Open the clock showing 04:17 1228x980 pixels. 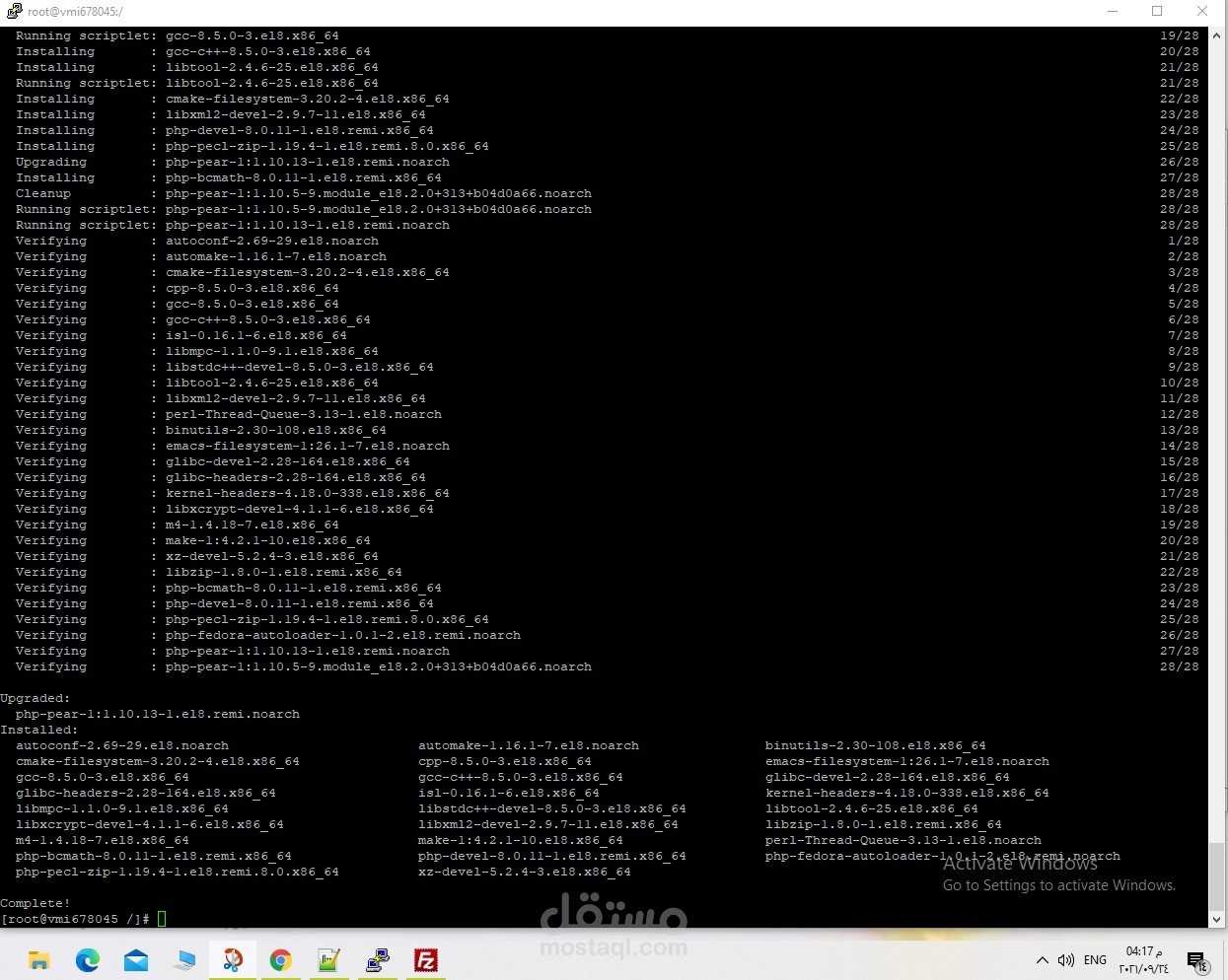pos(1144,960)
